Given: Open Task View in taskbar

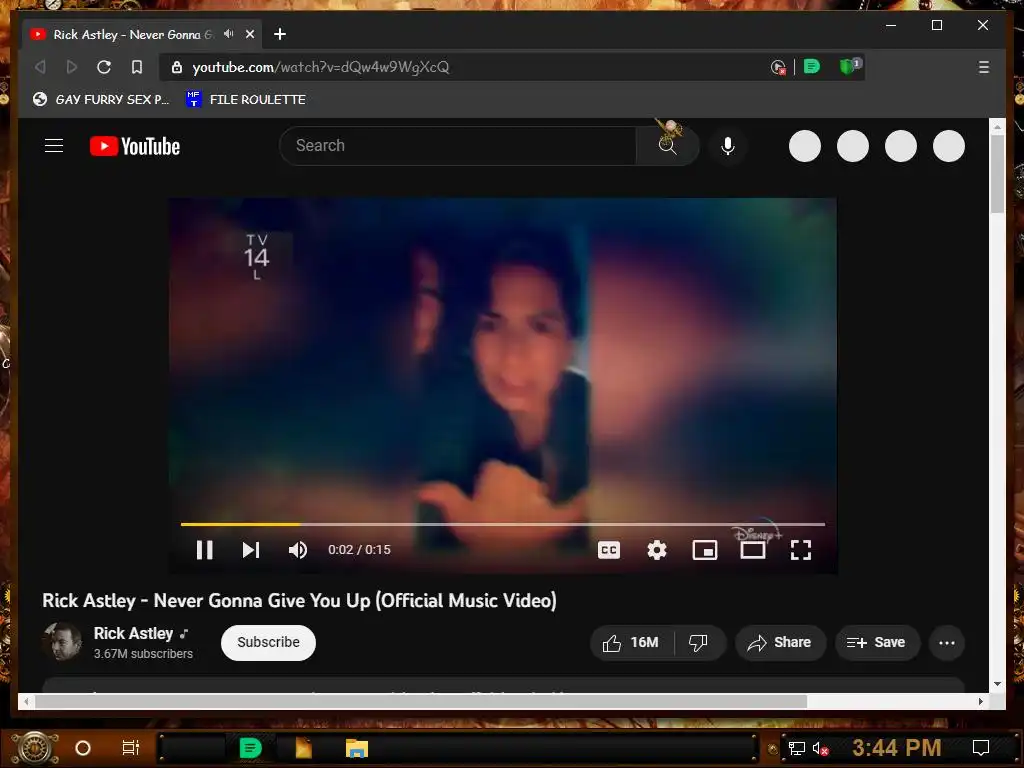Looking at the screenshot, I should click(x=131, y=748).
